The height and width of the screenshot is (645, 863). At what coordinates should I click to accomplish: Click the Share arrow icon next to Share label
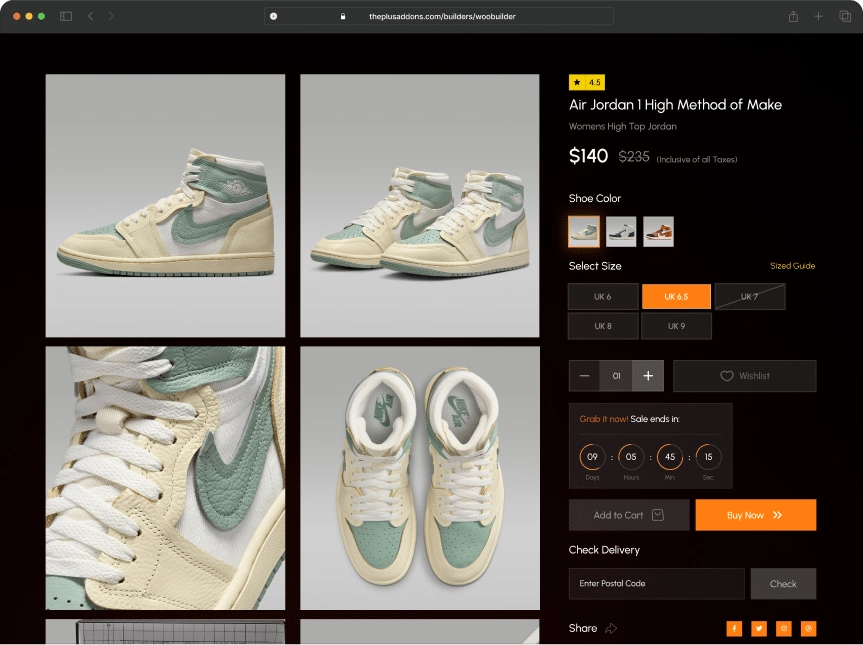(x=606, y=629)
